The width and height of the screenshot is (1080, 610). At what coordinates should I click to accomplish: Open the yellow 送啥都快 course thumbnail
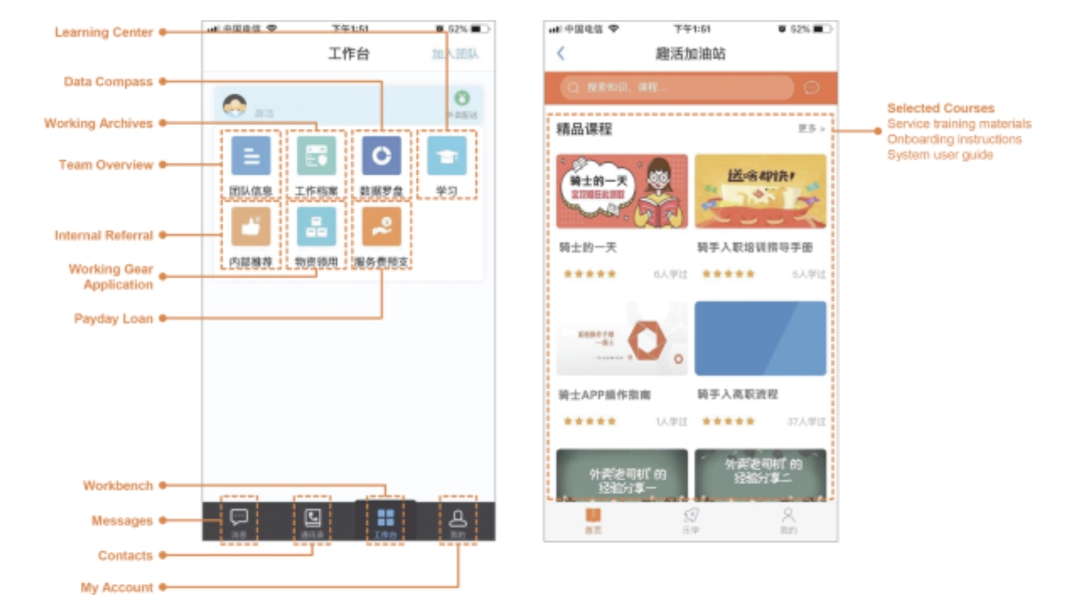(760, 191)
